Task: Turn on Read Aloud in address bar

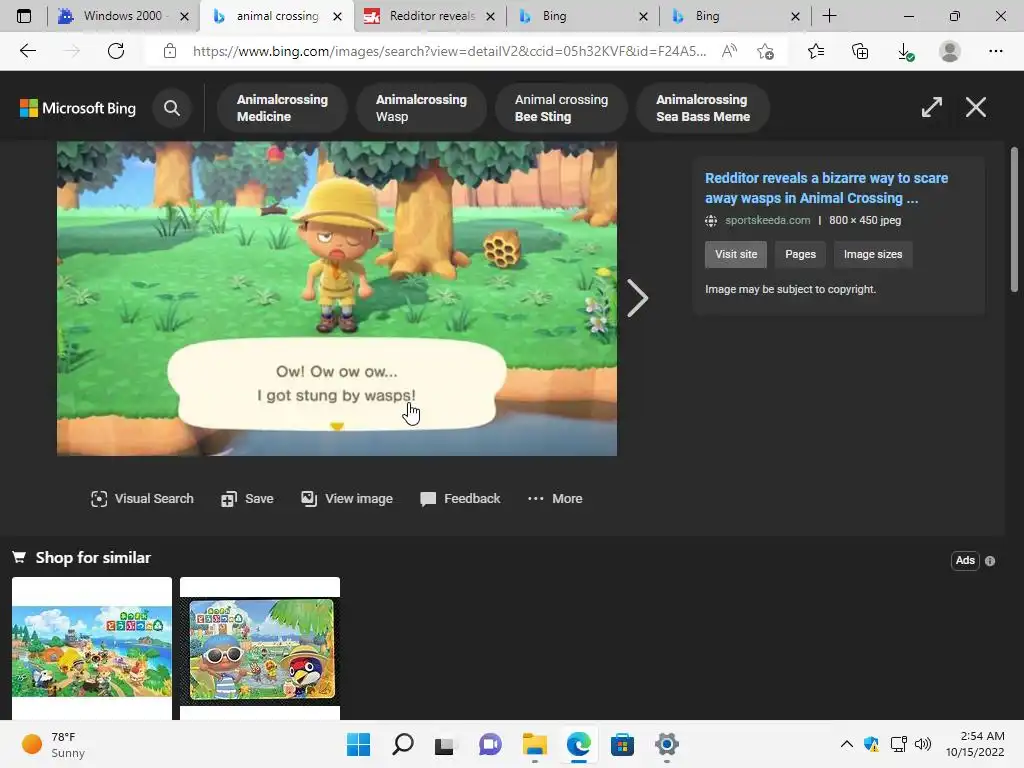Action: 729,51
